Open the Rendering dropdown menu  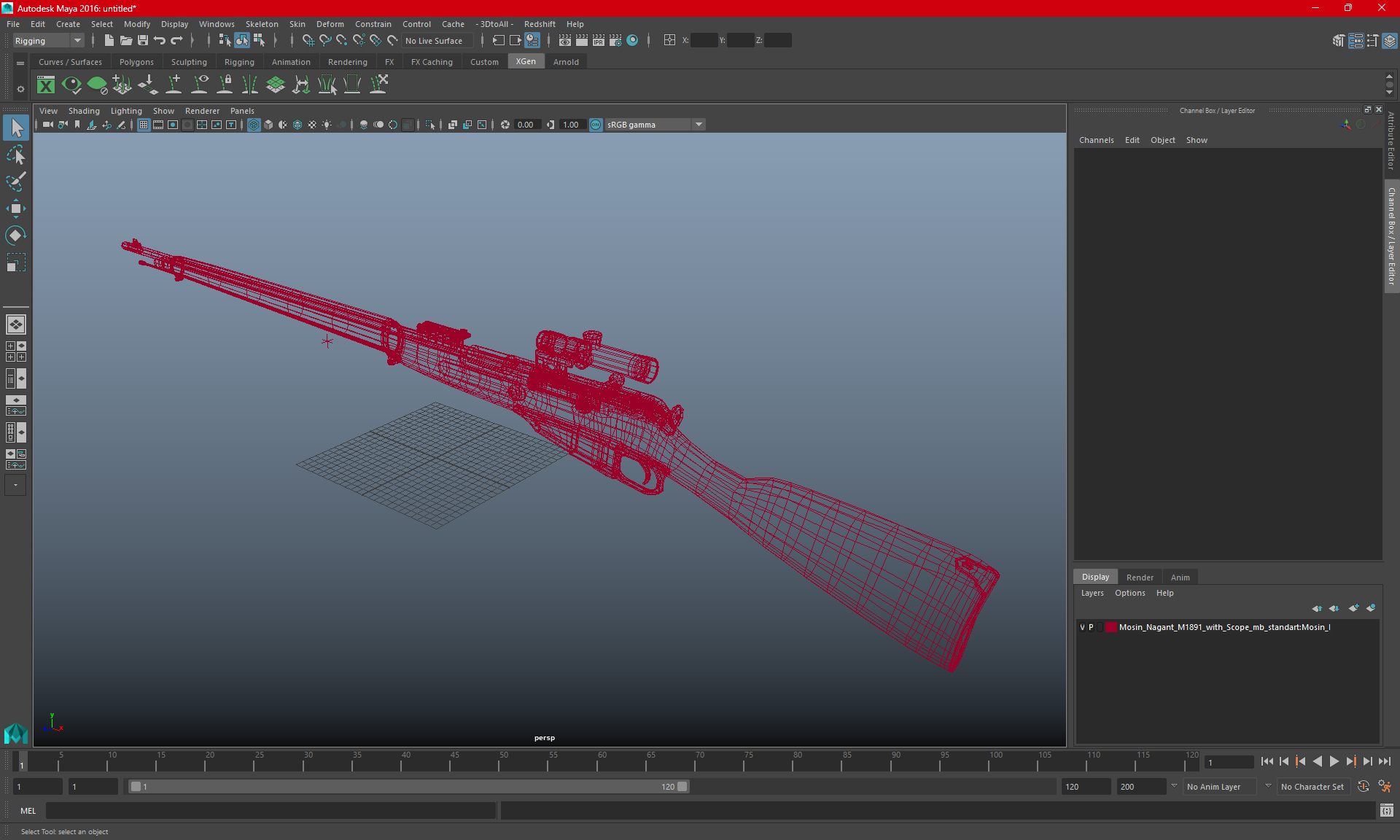point(347,62)
